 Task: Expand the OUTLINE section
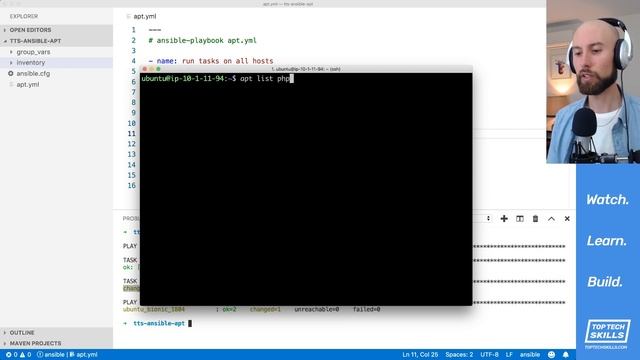(56, 333)
